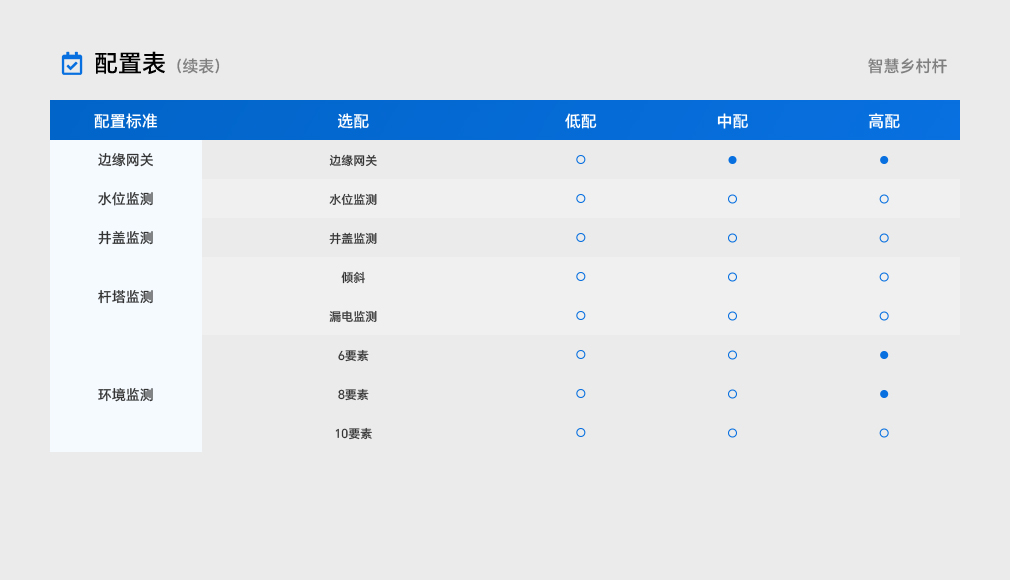
Task: Click the 10要素 option label
Action: [353, 434]
